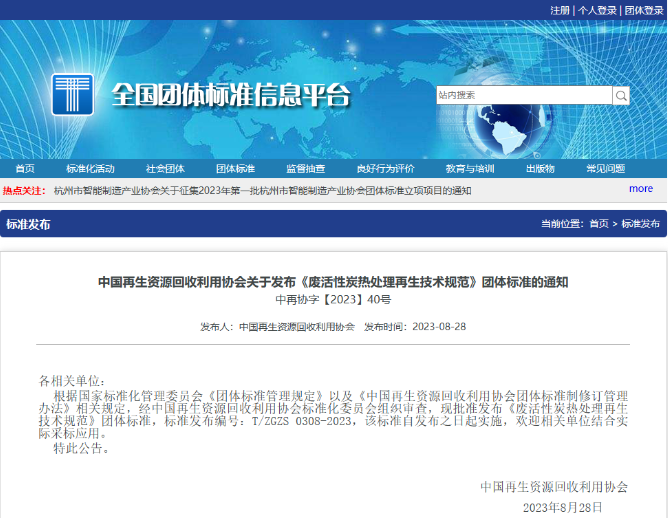Go to the 首页 menu item
Image resolution: width=668 pixels, height=520 pixels.
point(25,169)
